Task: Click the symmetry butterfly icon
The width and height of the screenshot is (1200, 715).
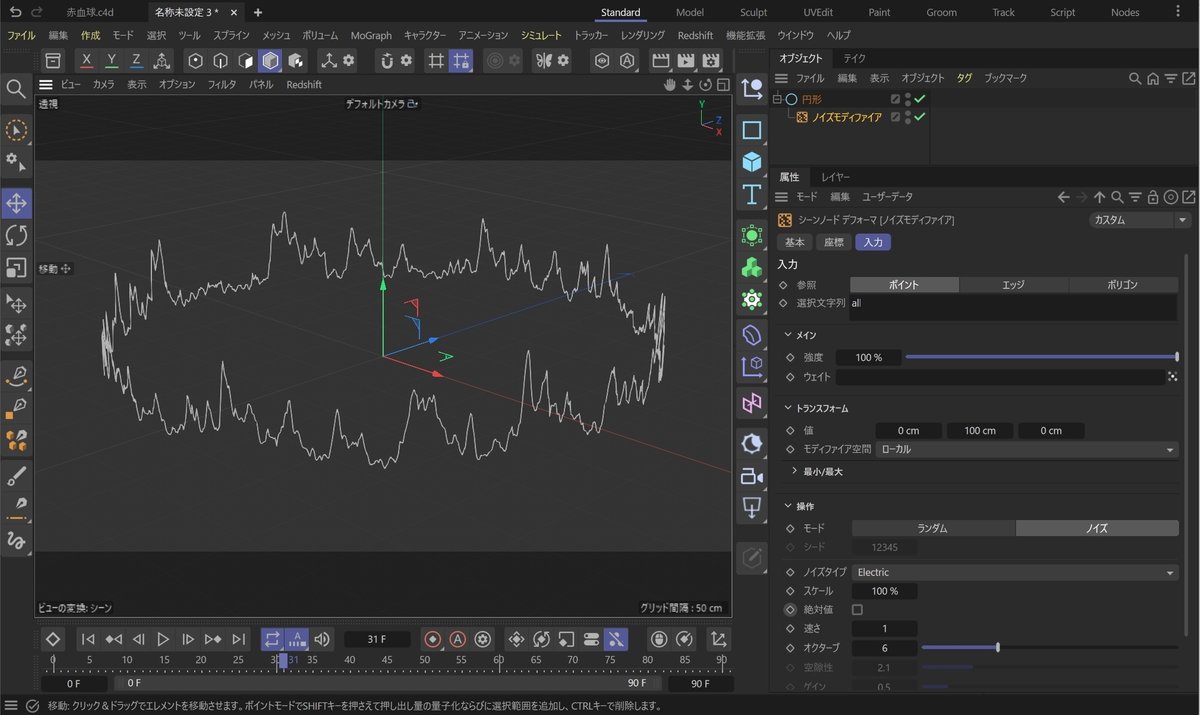Action: tap(543, 60)
